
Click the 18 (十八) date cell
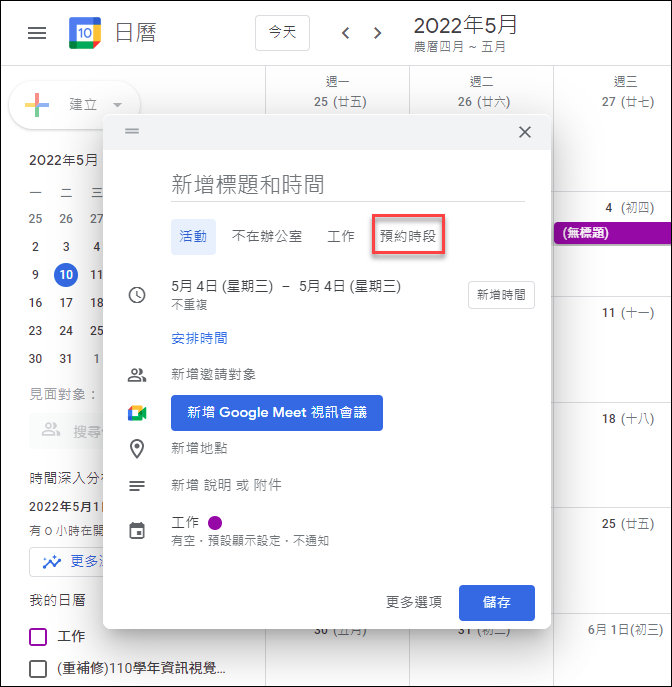pyautogui.click(x=628, y=419)
